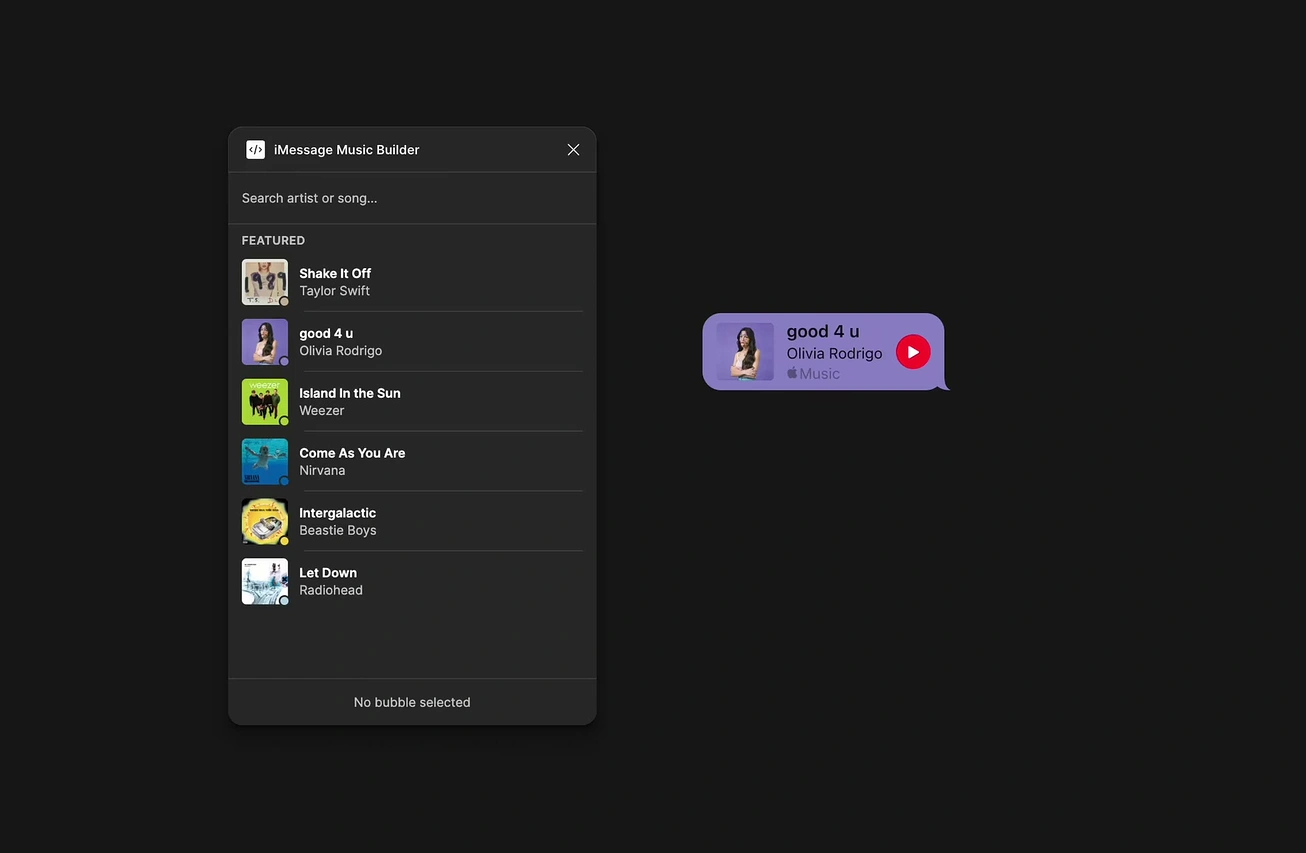Choose the Come As You Are song title
Image resolution: width=1306 pixels, height=853 pixels.
click(352, 453)
